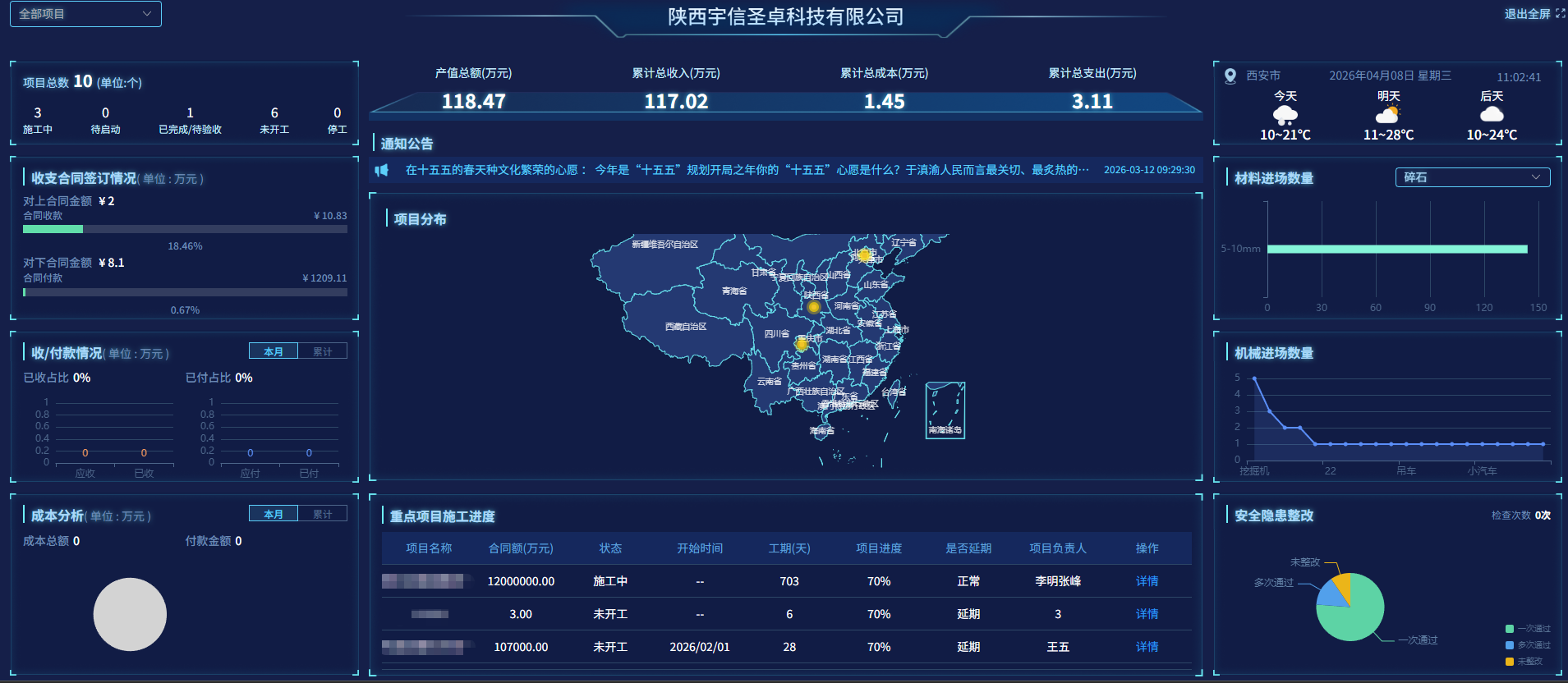Click the 项目进度 column header

pos(879,548)
